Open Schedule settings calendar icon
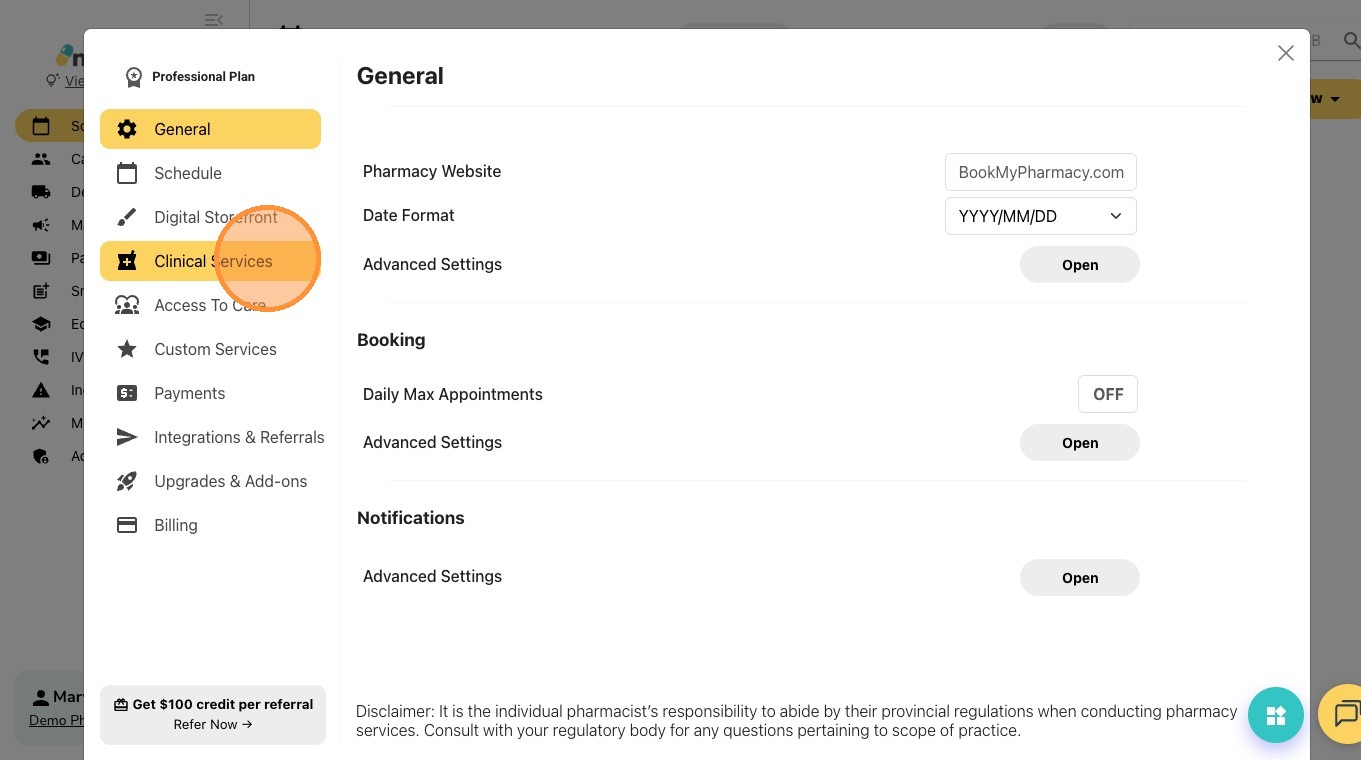 [127, 173]
